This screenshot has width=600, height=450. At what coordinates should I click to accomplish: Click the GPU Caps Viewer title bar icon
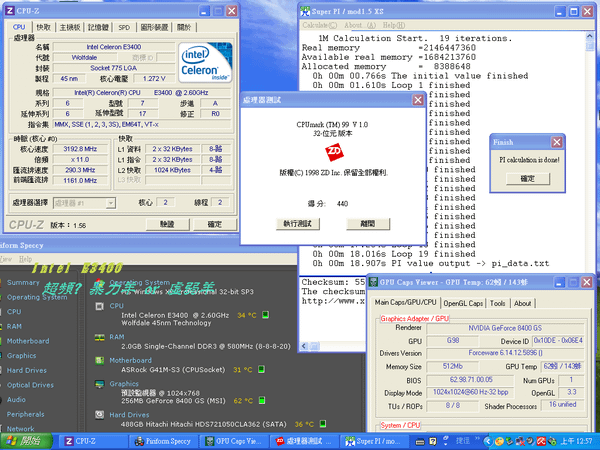pyautogui.click(x=373, y=282)
